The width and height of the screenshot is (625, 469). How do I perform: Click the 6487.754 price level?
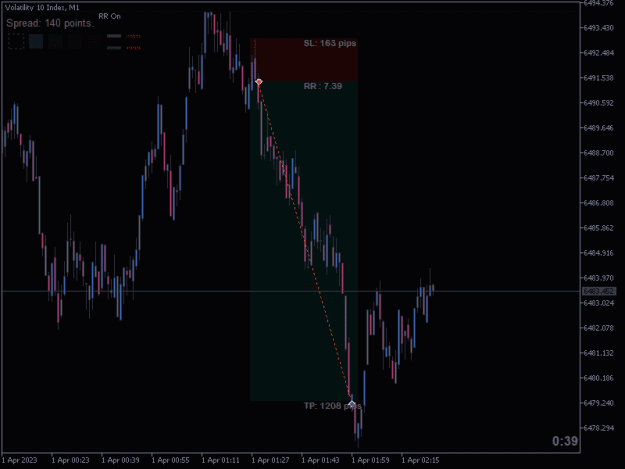tap(599, 178)
